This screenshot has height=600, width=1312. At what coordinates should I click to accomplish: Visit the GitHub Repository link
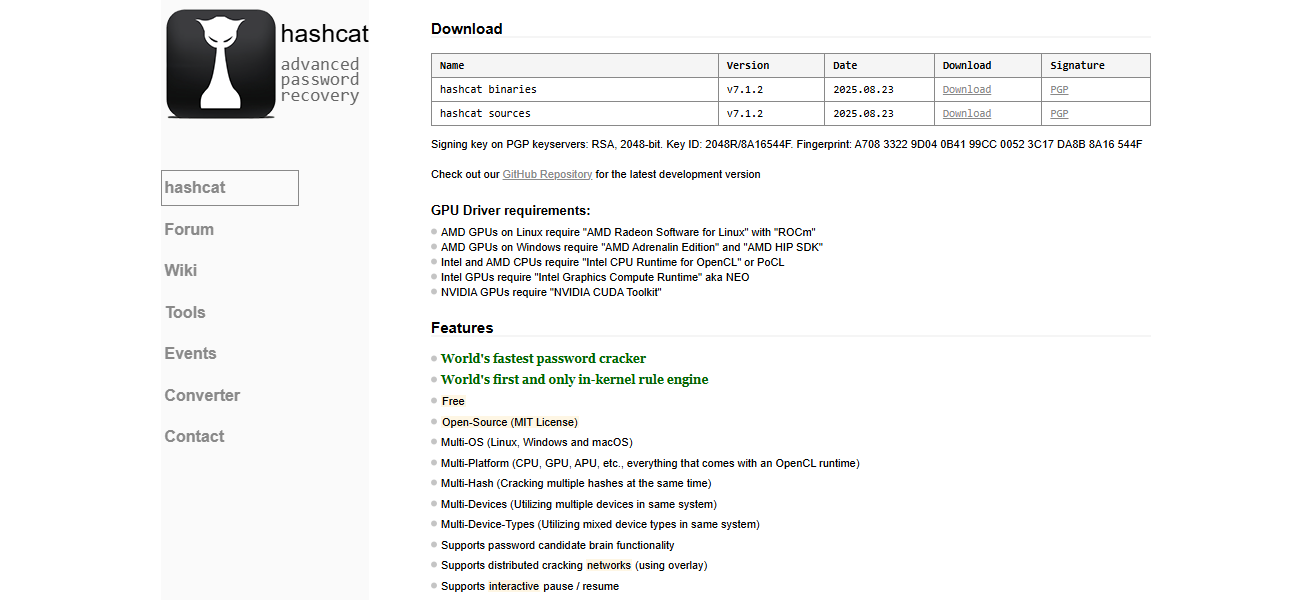coord(547,175)
